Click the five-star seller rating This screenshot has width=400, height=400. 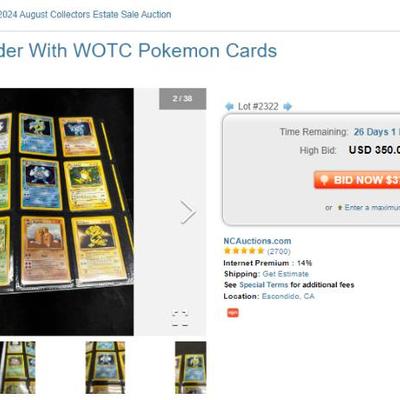[244, 251]
